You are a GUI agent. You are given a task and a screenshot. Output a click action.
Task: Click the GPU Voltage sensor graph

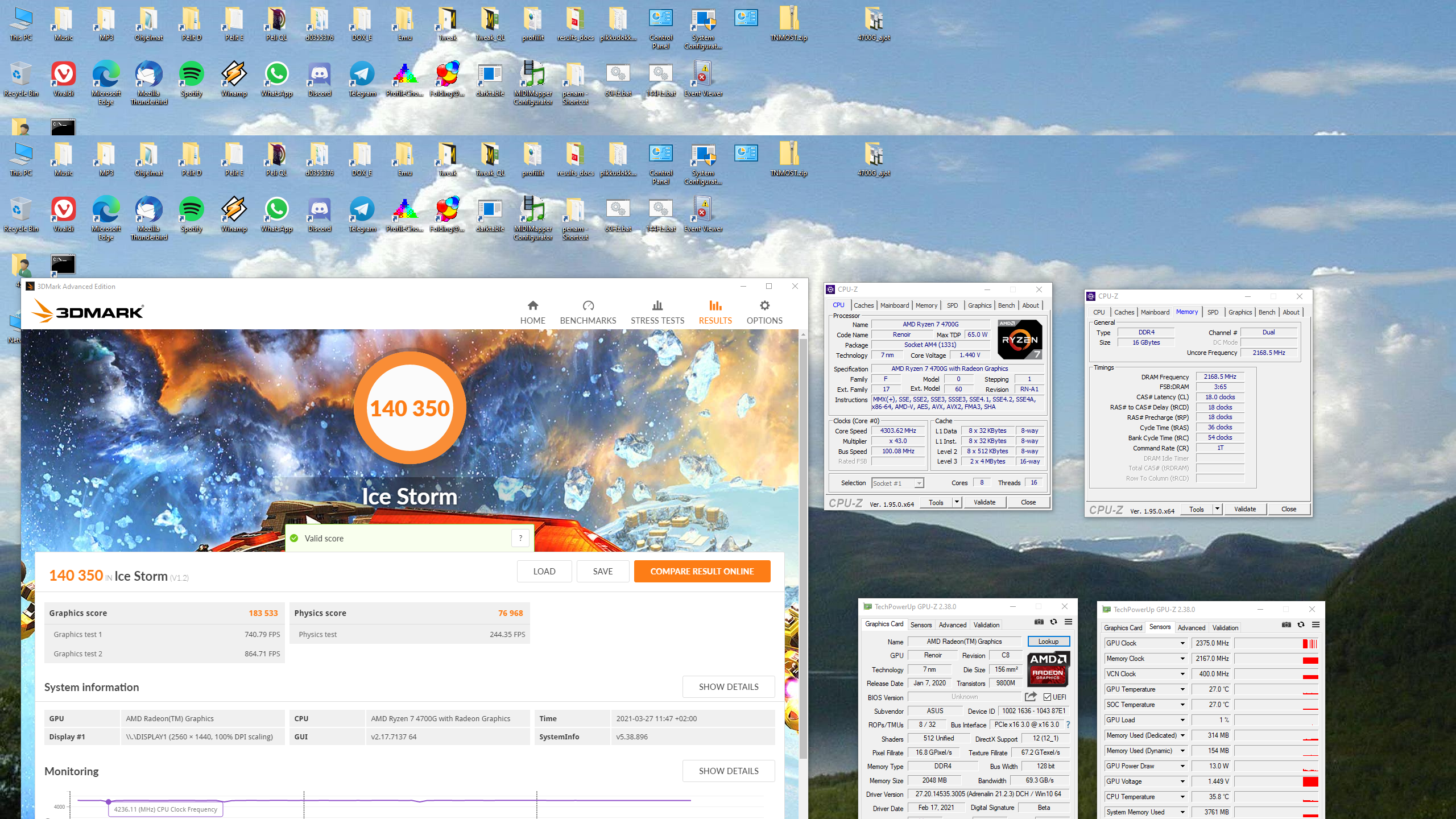coord(1276,781)
